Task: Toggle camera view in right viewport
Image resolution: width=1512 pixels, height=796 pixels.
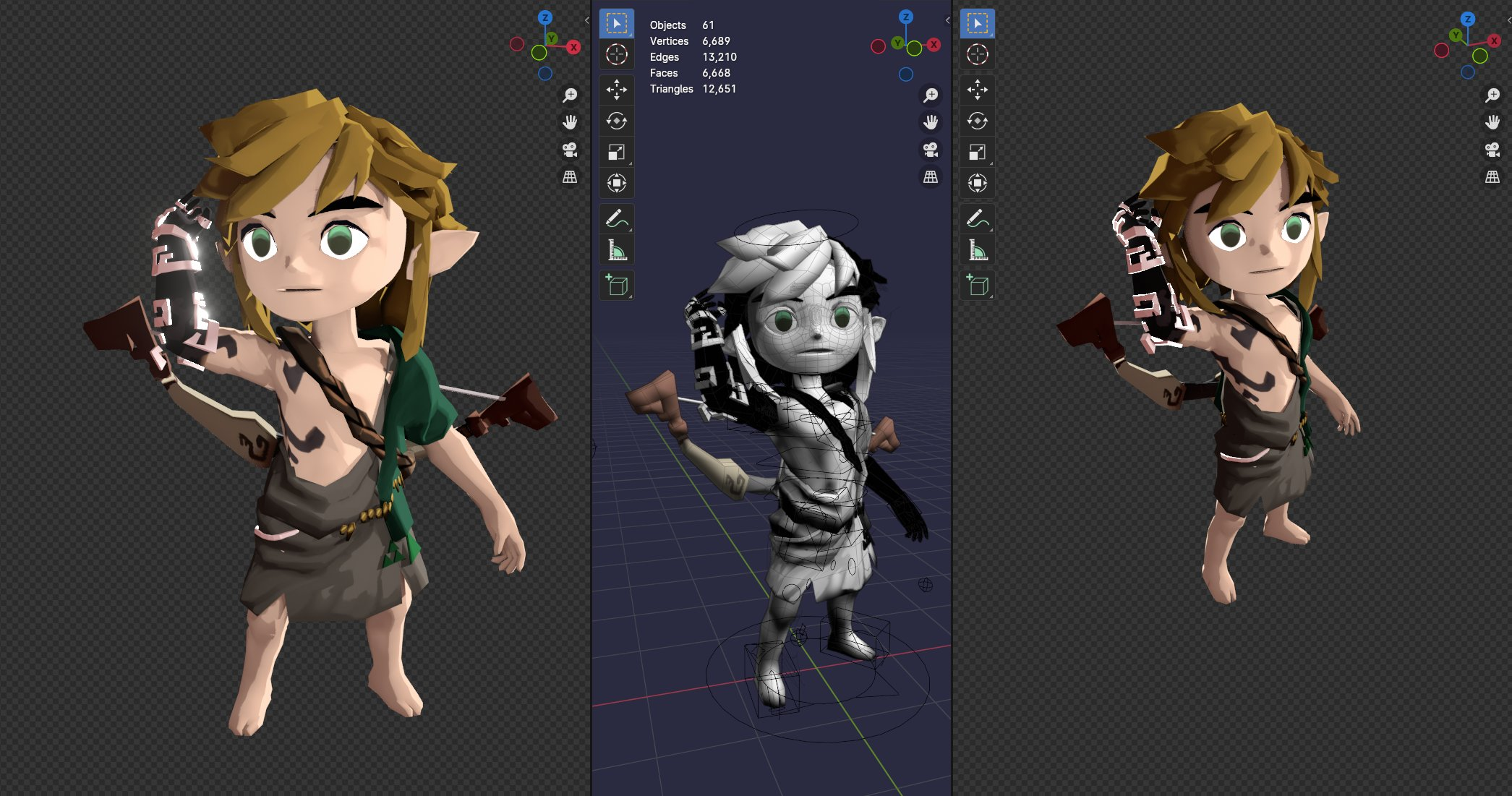Action: point(1492,150)
